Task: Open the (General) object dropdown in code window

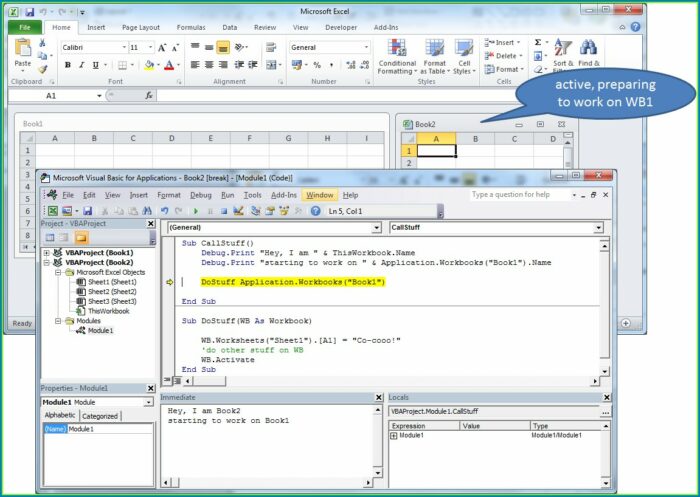Action: pos(377,228)
